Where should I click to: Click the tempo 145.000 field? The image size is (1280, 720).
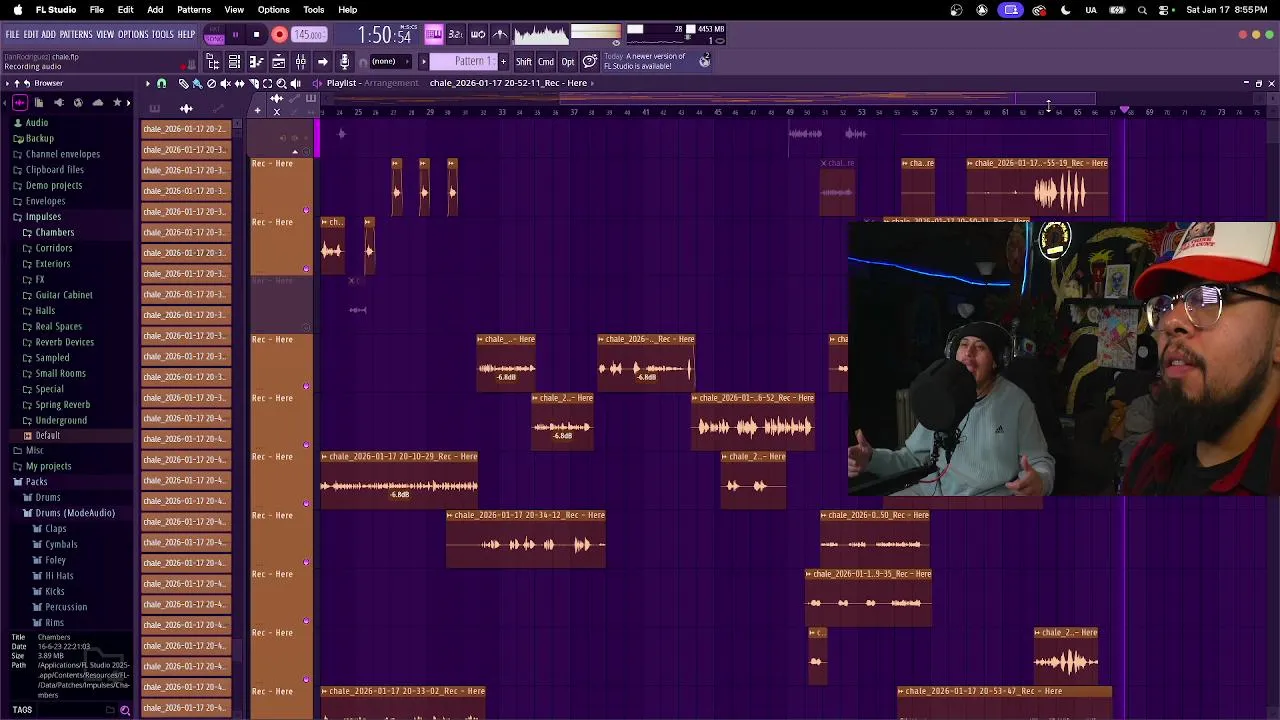(x=309, y=35)
